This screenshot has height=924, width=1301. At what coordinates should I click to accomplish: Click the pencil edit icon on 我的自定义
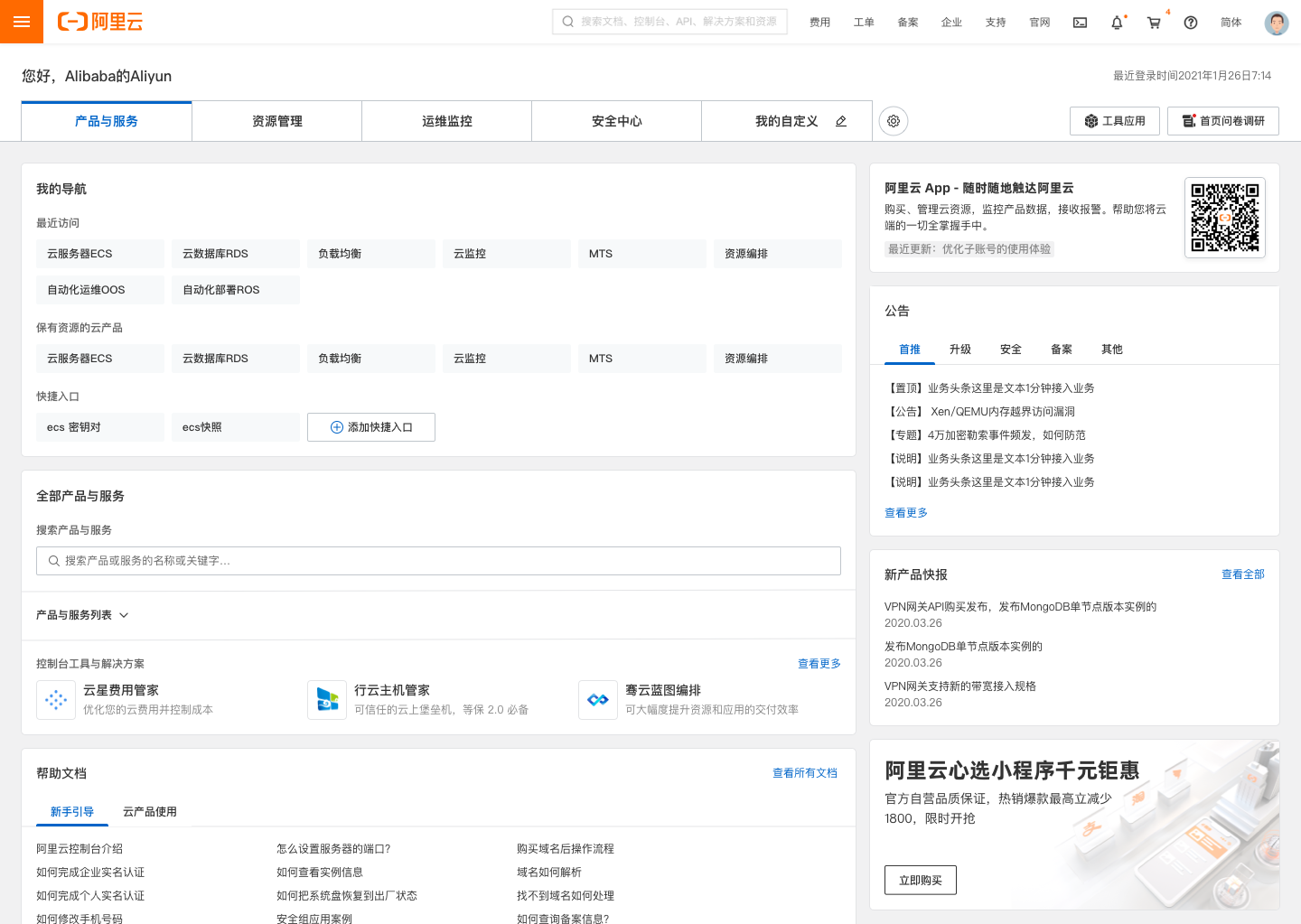tap(841, 121)
